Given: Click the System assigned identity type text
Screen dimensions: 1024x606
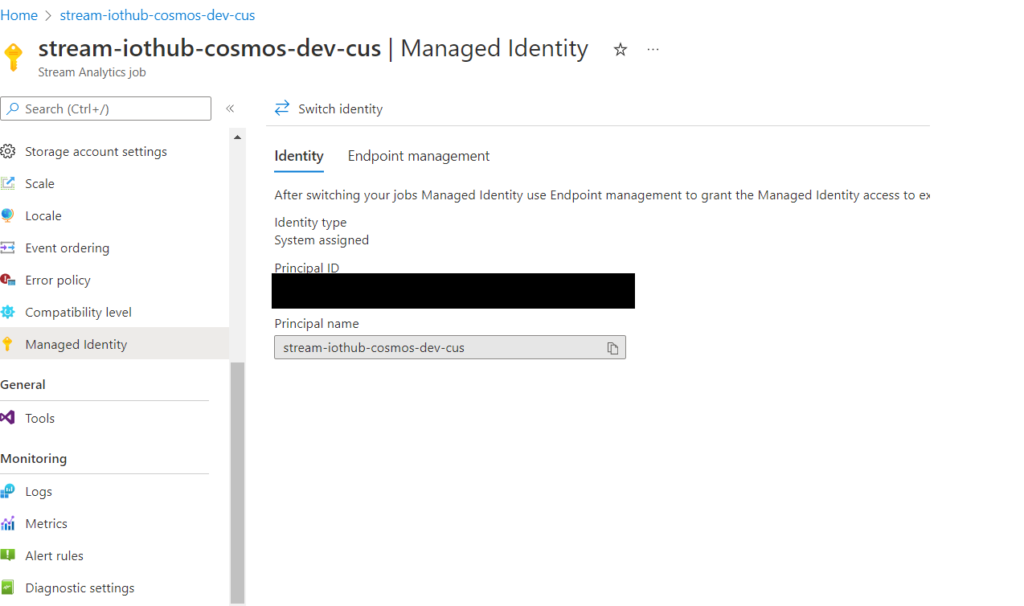Looking at the screenshot, I should 321,240.
